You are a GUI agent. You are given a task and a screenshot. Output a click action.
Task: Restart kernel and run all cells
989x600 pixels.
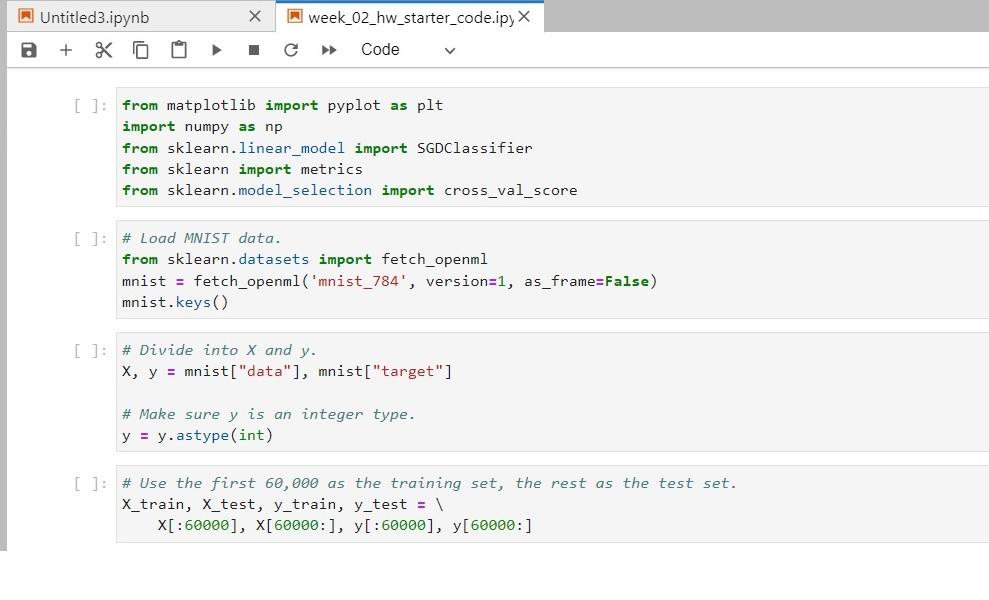329,49
